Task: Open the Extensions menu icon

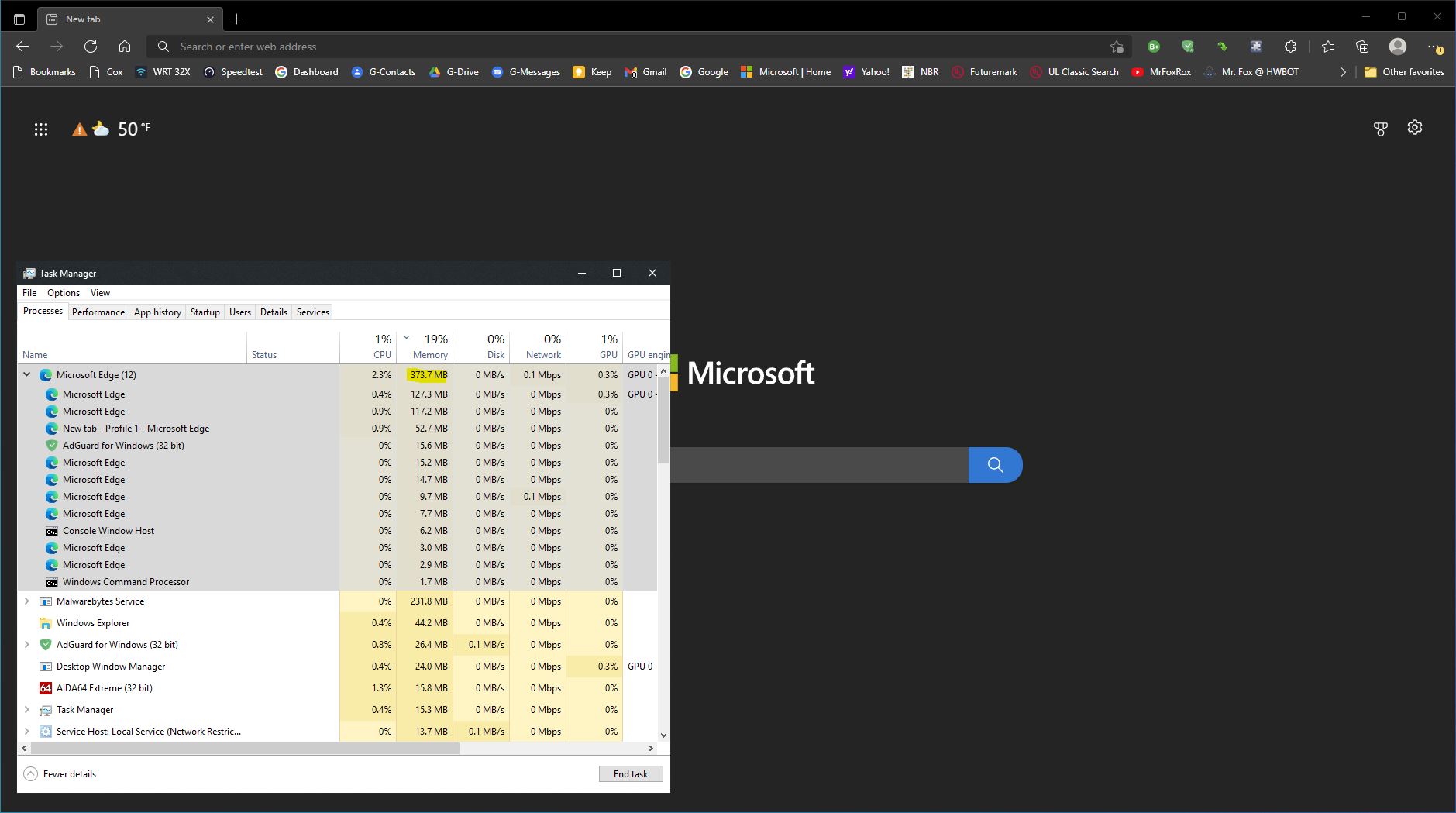Action: [x=1290, y=47]
